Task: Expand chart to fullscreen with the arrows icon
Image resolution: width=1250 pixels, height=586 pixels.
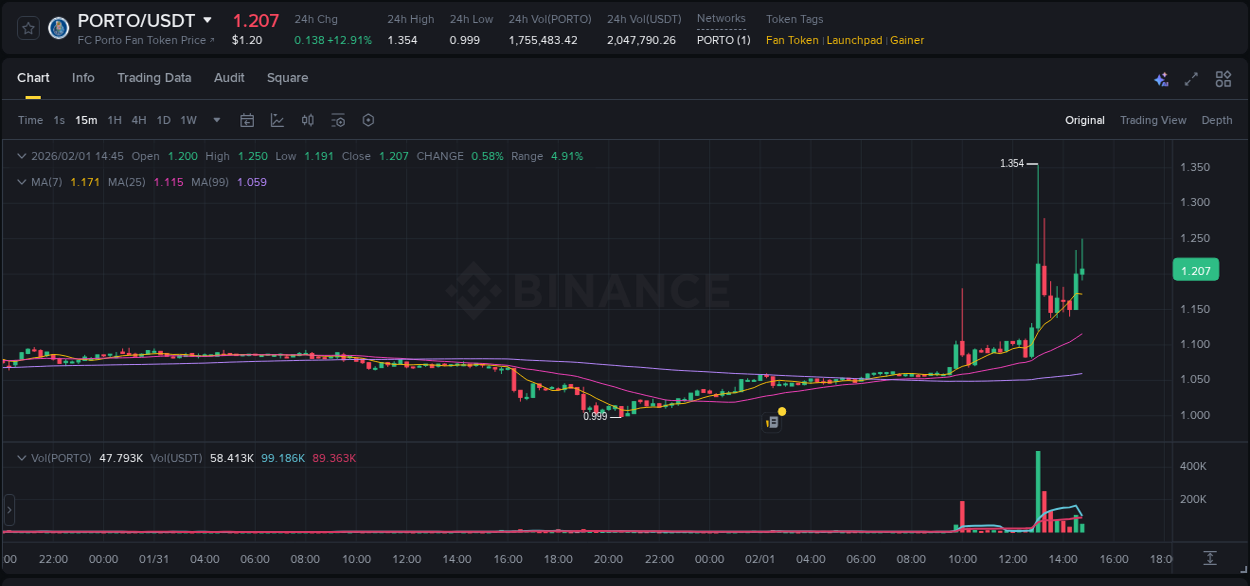Action: pyautogui.click(x=1191, y=78)
